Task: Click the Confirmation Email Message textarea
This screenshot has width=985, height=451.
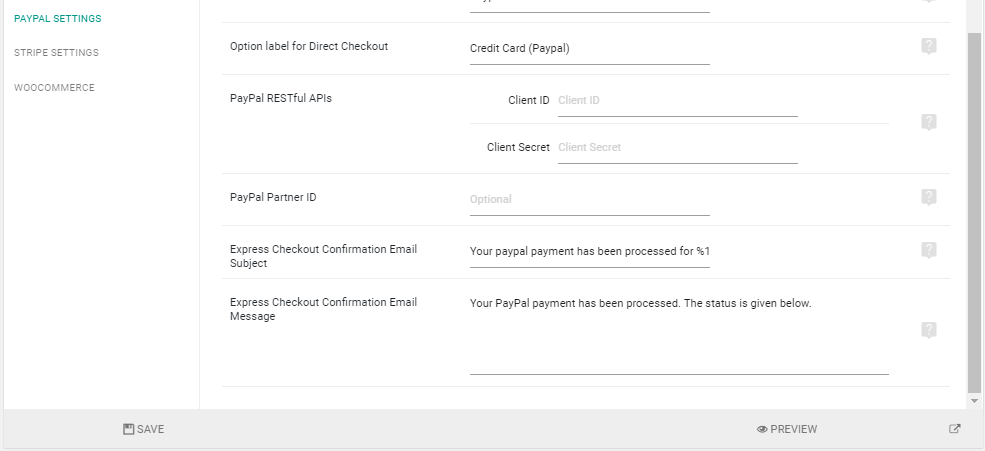Action: (679, 334)
